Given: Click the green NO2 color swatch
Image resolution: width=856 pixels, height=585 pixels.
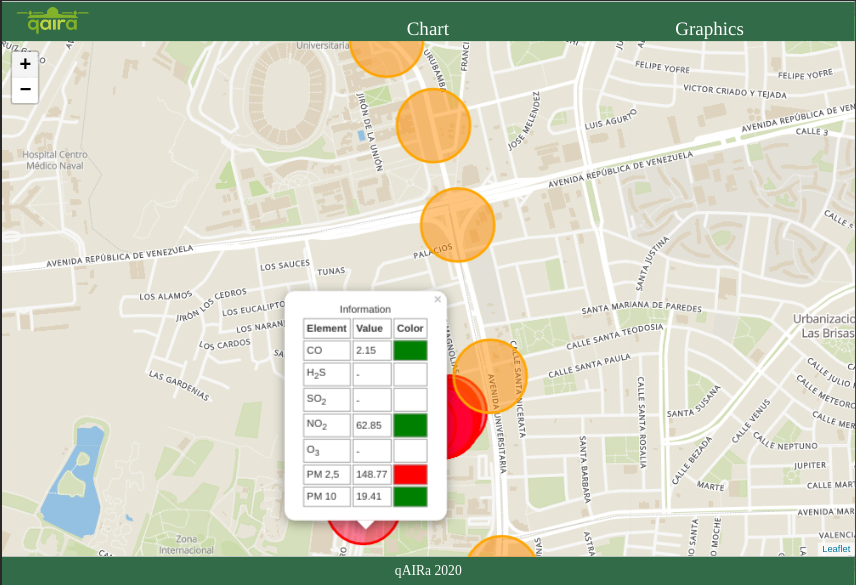Looking at the screenshot, I should point(410,425).
